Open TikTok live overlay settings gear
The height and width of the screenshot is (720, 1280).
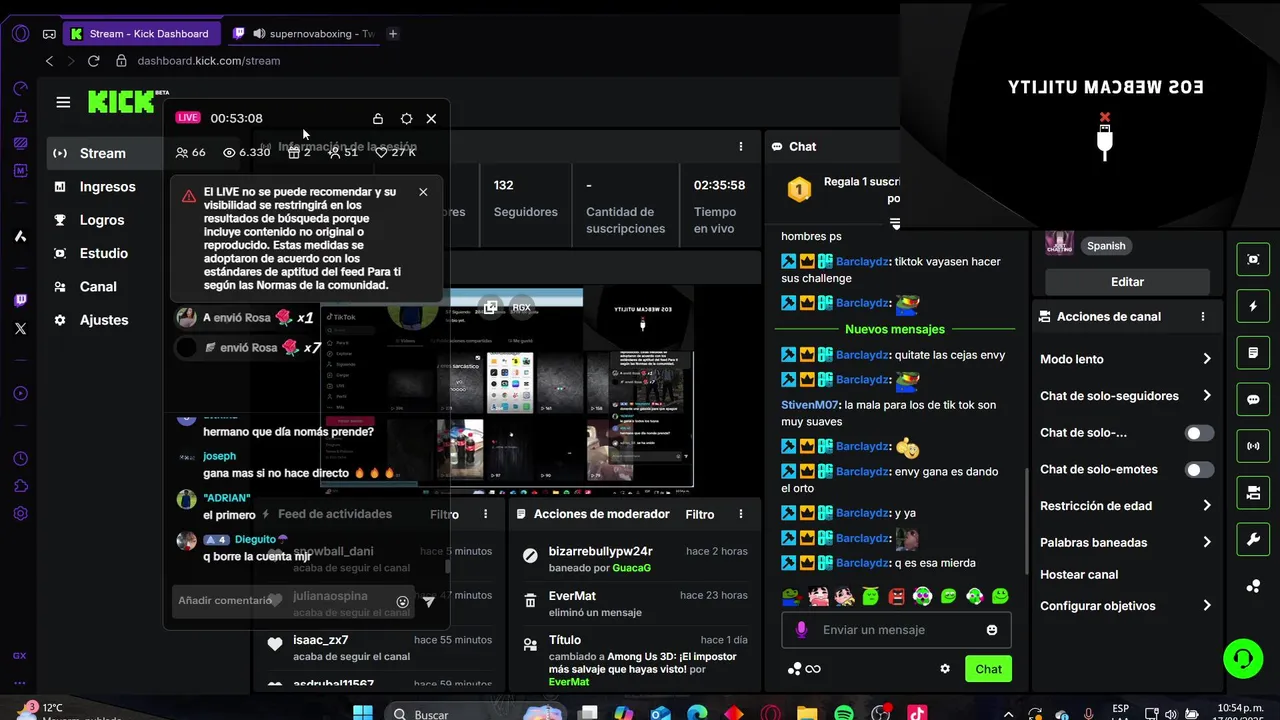pyautogui.click(x=406, y=118)
